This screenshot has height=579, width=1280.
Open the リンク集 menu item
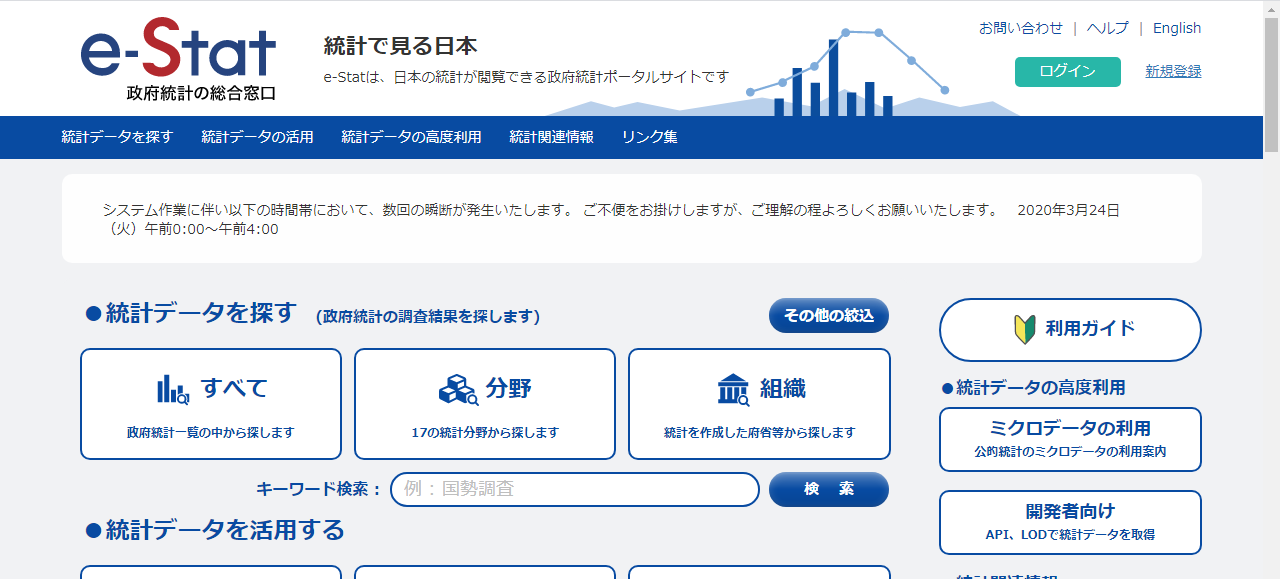(649, 137)
